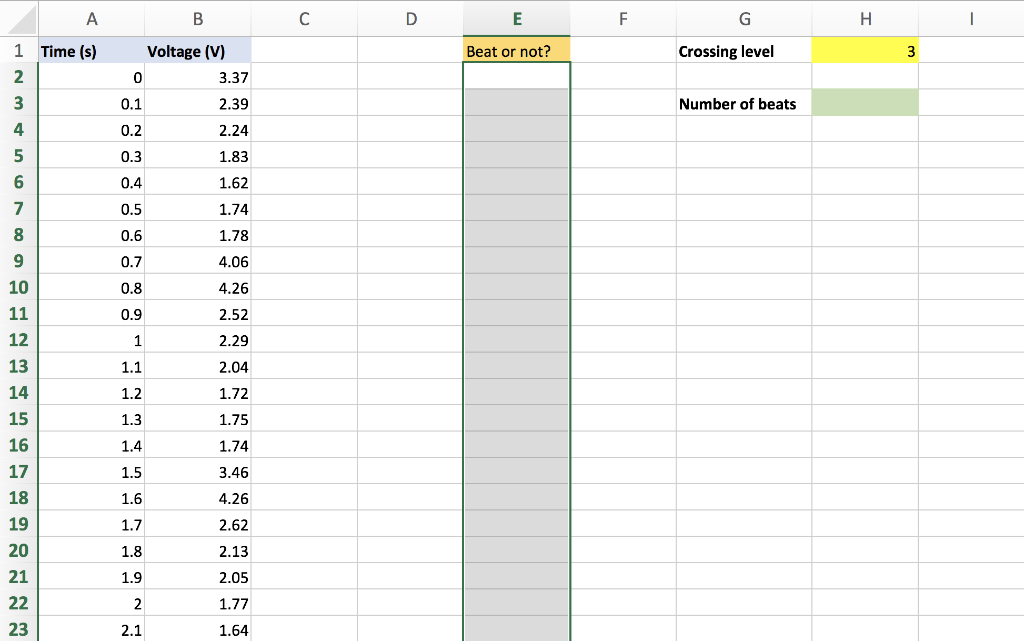Select the cell containing voltage 3.37
This screenshot has width=1024, height=641.
(x=197, y=77)
